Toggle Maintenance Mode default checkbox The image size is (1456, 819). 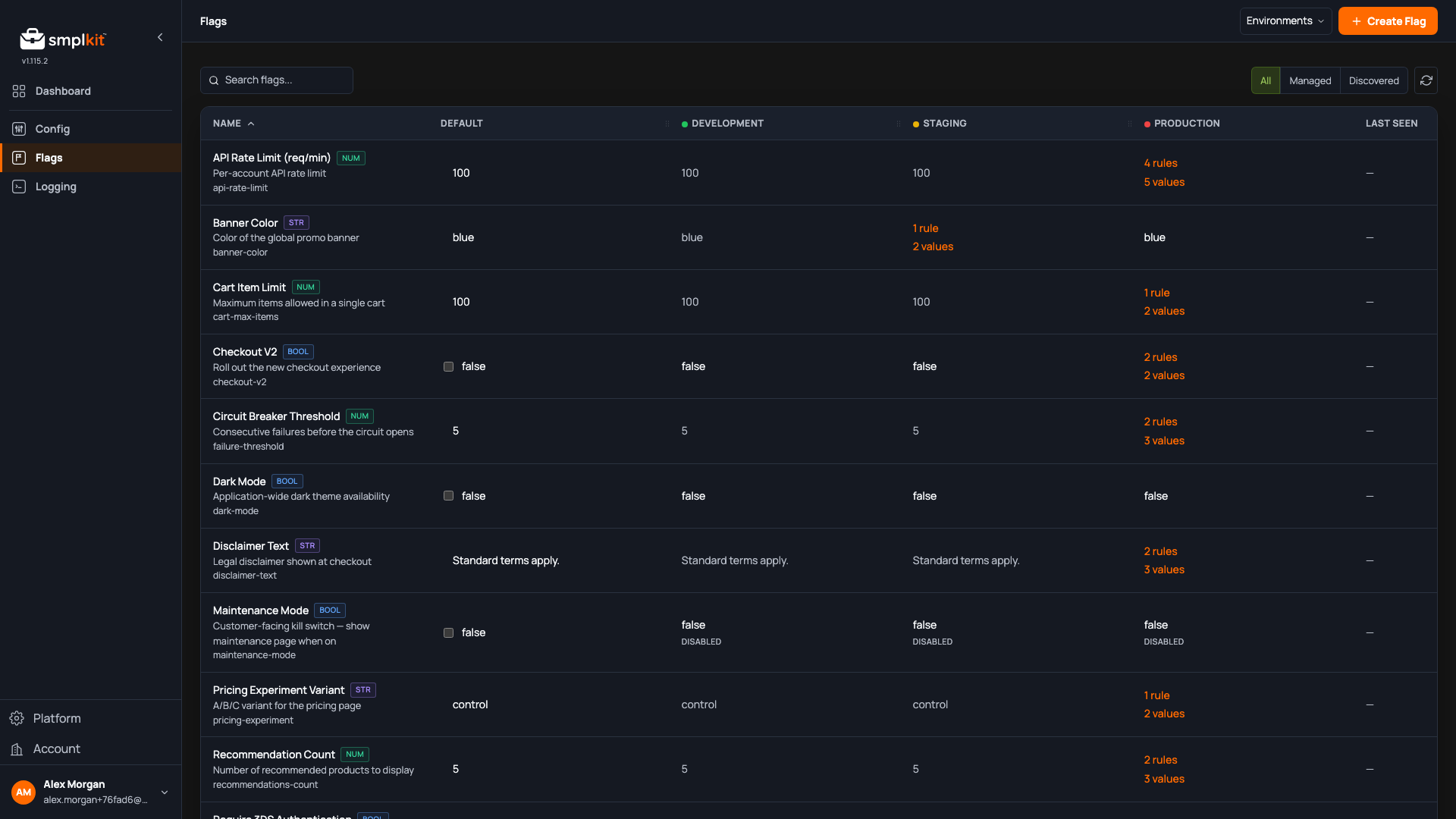tap(448, 633)
